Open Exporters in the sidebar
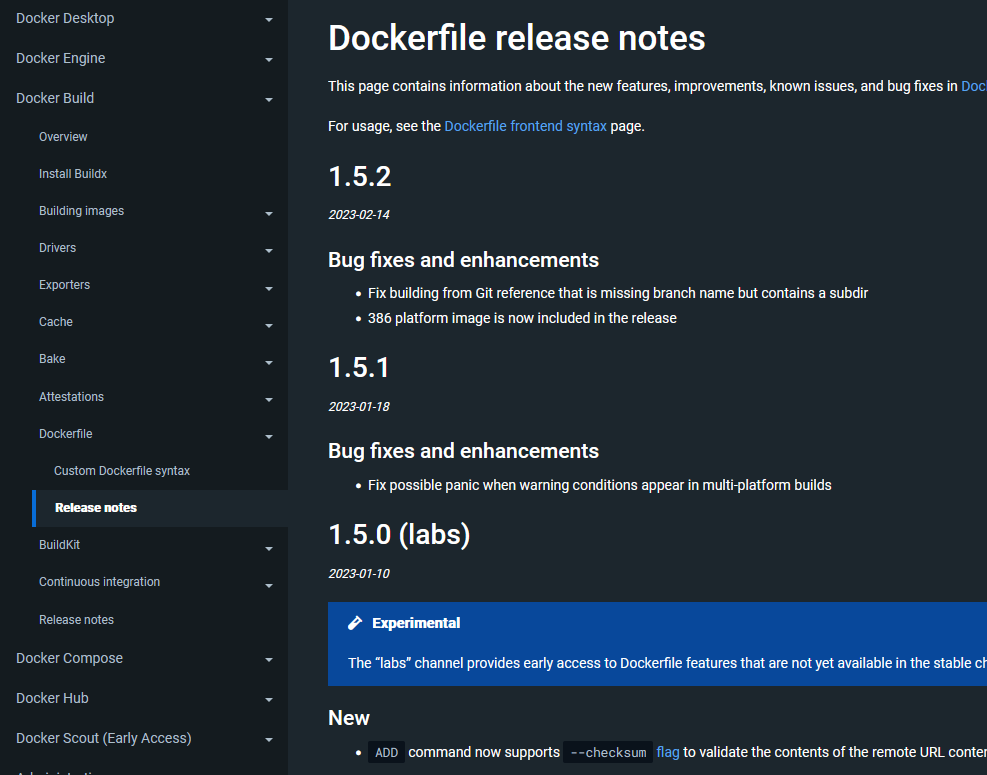This screenshot has height=775, width=987. 64,285
